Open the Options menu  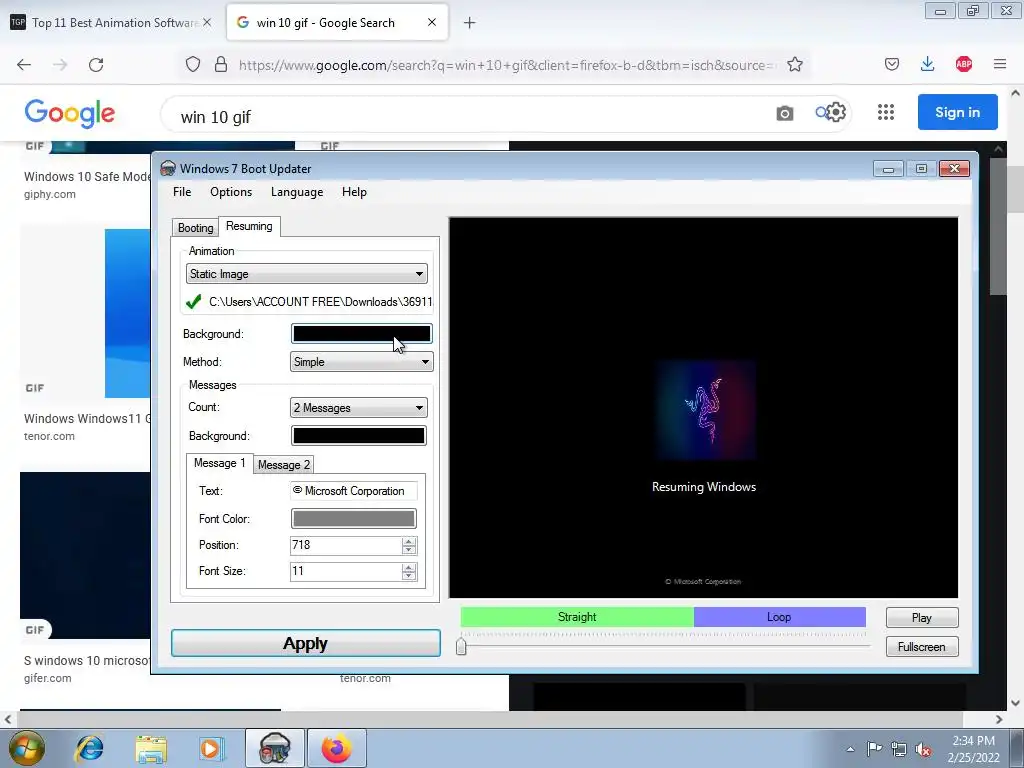pyautogui.click(x=231, y=192)
